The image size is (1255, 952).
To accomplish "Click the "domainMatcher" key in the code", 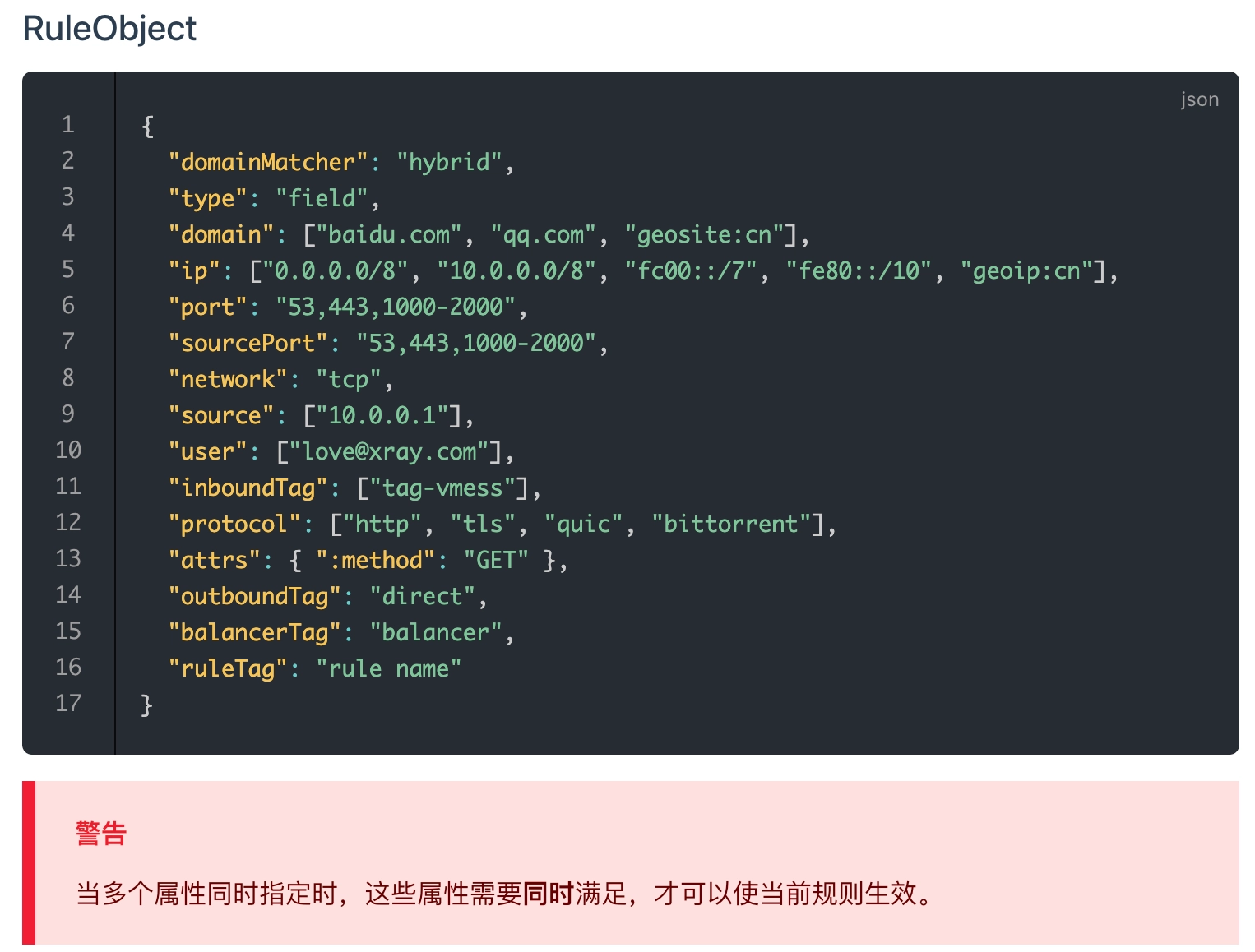I will 268,162.
